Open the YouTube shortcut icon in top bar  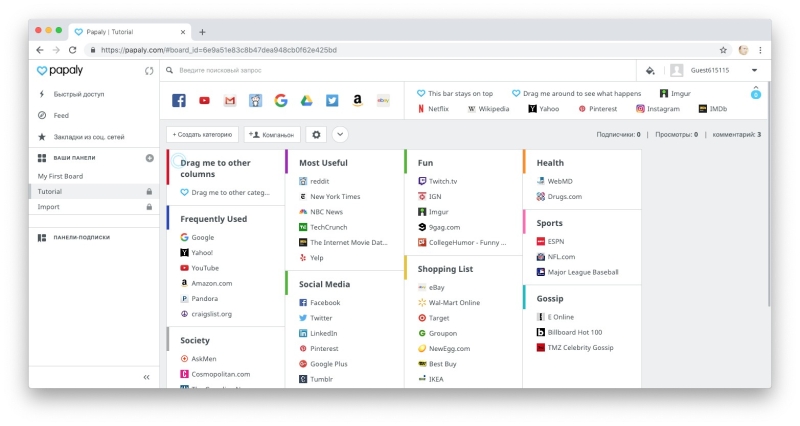(x=204, y=101)
